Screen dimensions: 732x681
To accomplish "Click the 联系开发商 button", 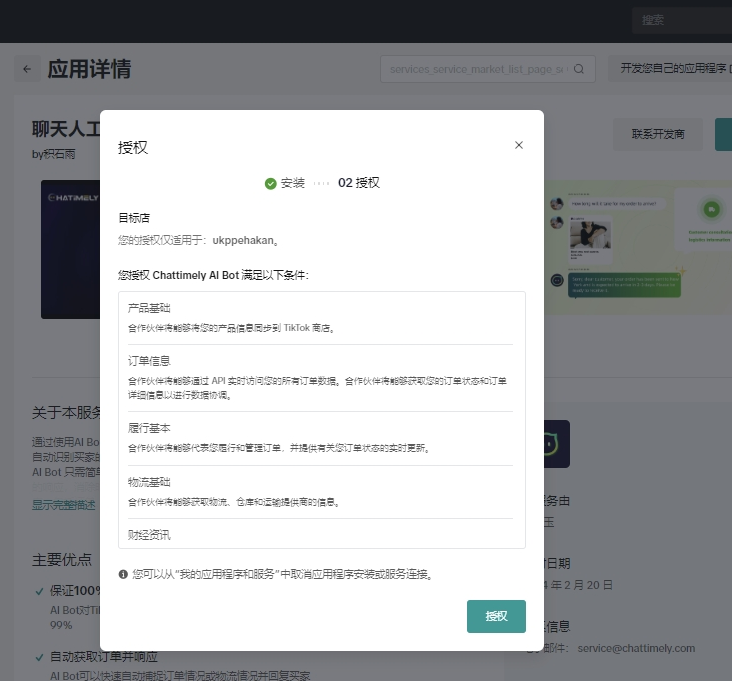I will tap(658, 134).
